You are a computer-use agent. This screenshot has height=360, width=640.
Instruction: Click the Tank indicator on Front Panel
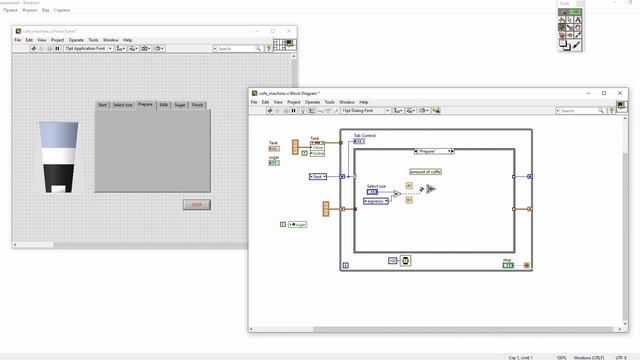(x=58, y=157)
